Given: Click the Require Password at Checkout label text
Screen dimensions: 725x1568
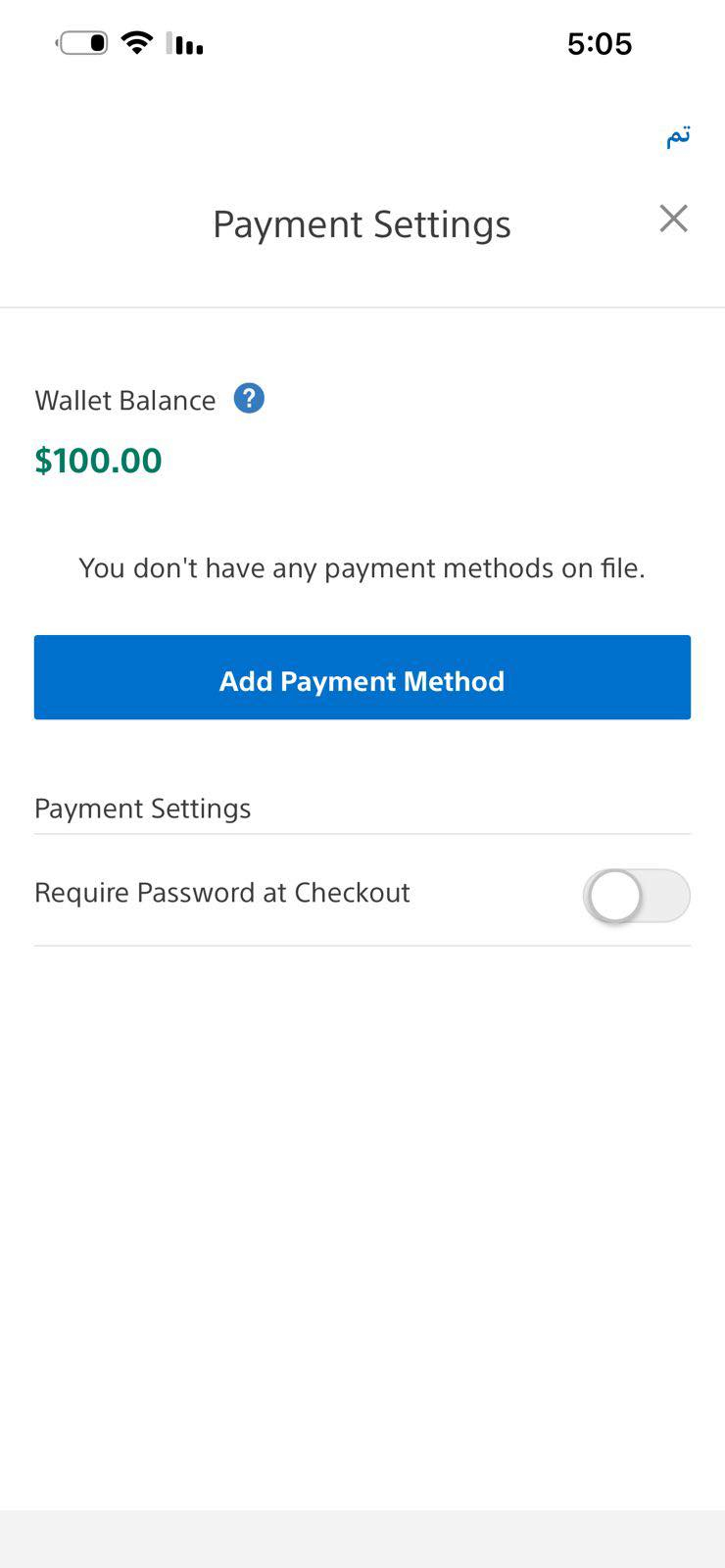Looking at the screenshot, I should pyautogui.click(x=222, y=893).
